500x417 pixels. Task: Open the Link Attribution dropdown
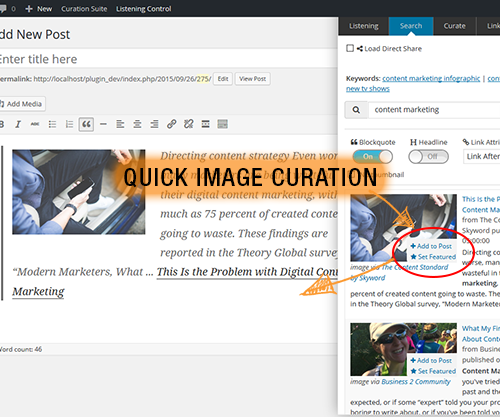[482, 156]
